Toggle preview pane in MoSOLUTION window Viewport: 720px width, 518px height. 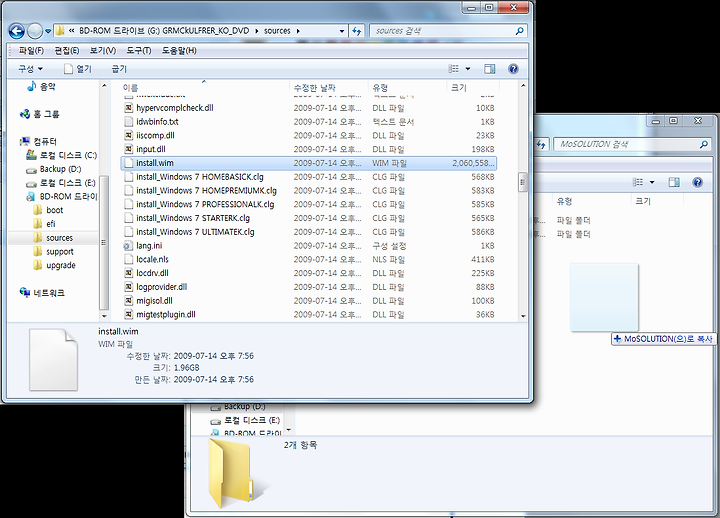click(674, 182)
